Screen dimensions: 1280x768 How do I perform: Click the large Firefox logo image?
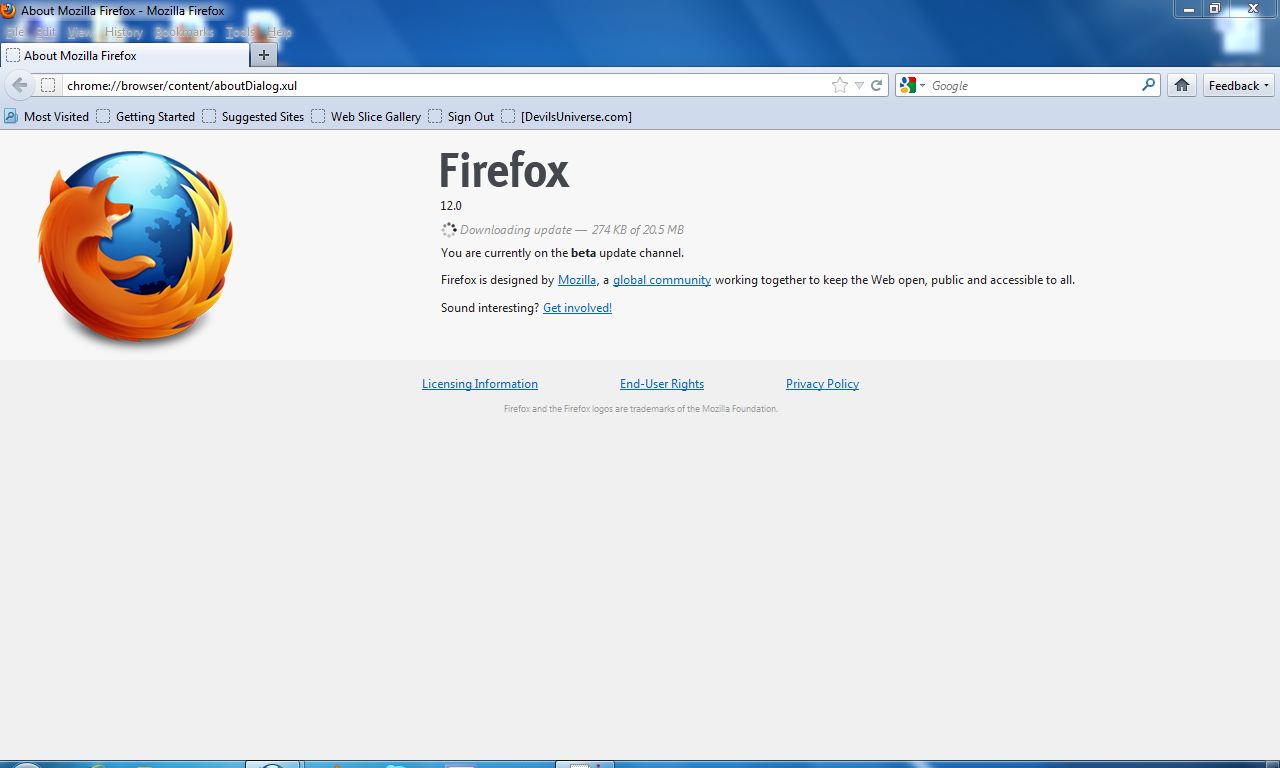[x=135, y=247]
